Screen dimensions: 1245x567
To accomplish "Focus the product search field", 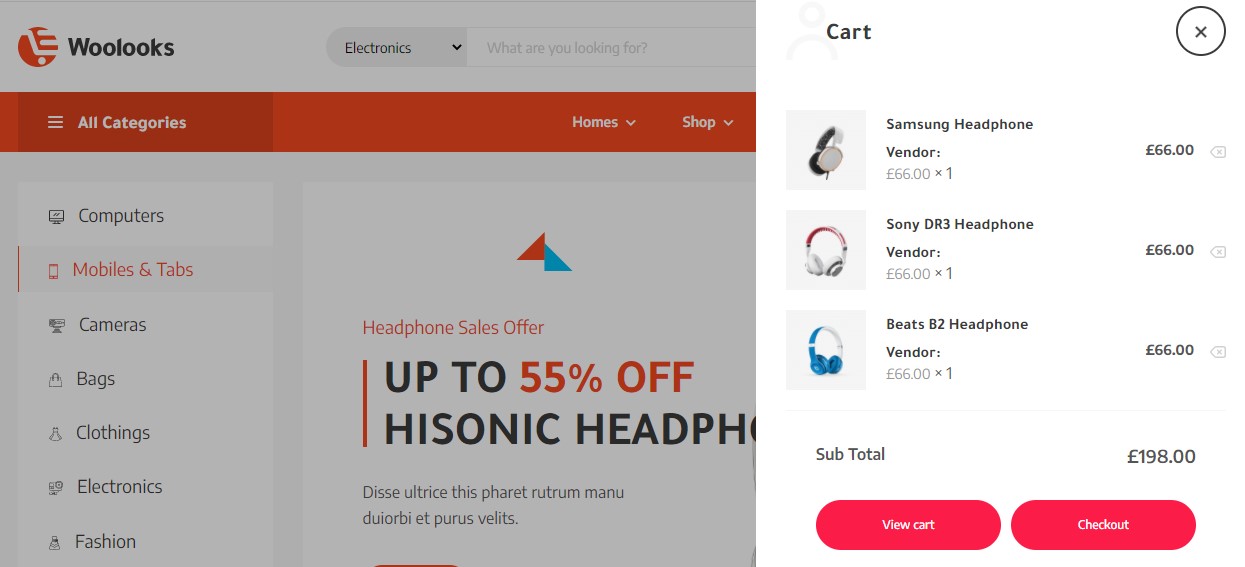I will (x=611, y=47).
